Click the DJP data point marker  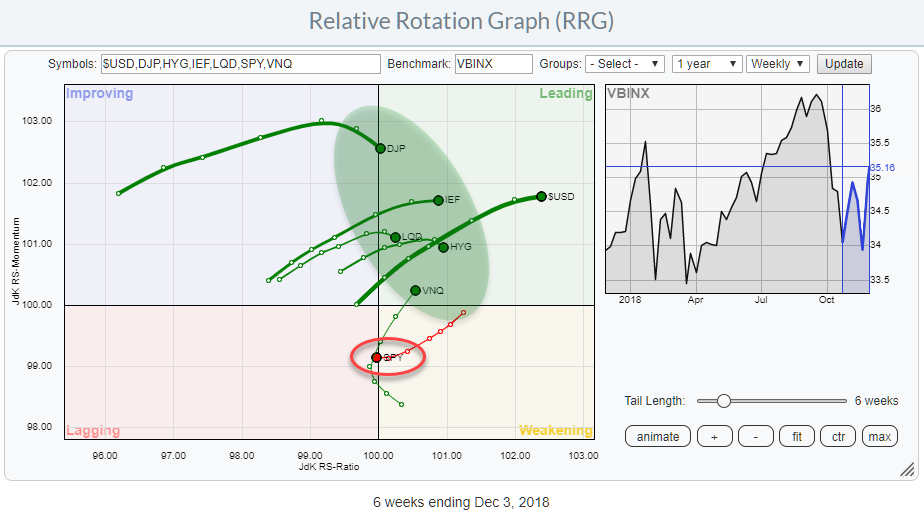click(380, 148)
